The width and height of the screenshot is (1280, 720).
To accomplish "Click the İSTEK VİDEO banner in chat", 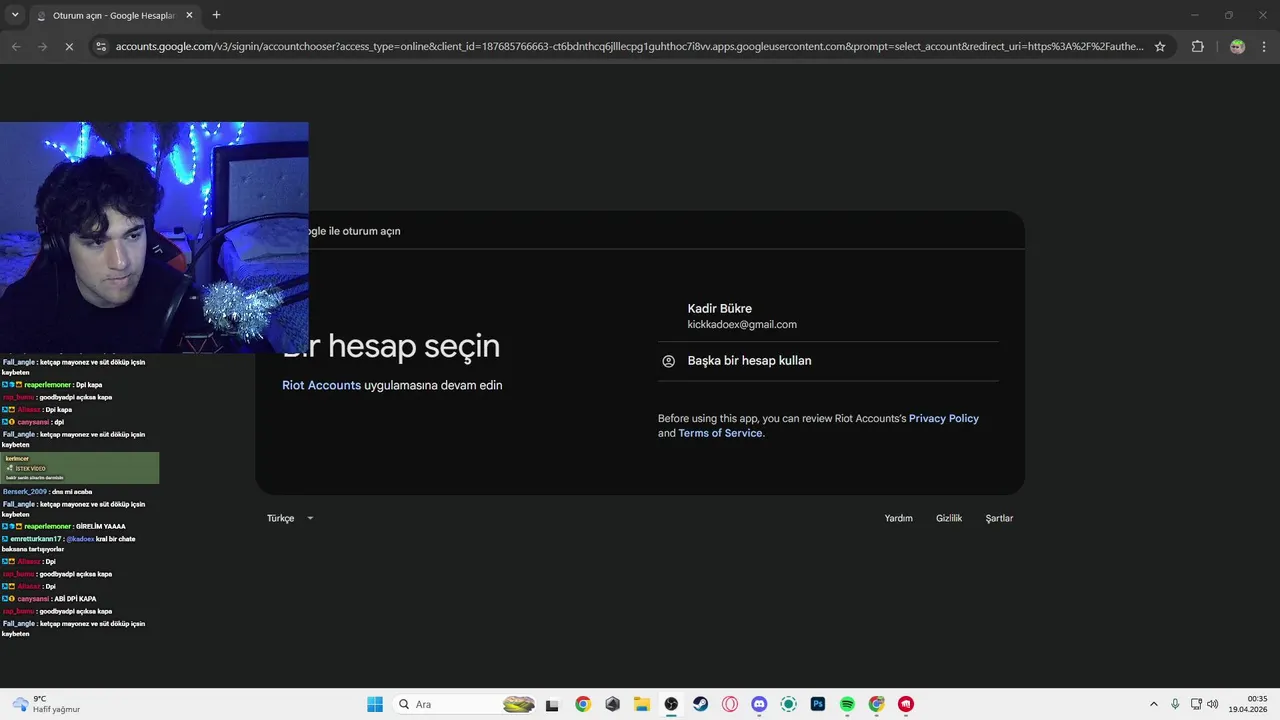I will (80, 468).
